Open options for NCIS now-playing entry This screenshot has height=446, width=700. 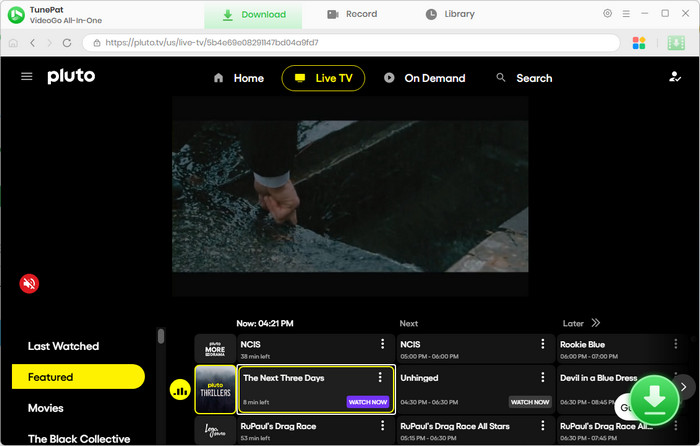(383, 344)
